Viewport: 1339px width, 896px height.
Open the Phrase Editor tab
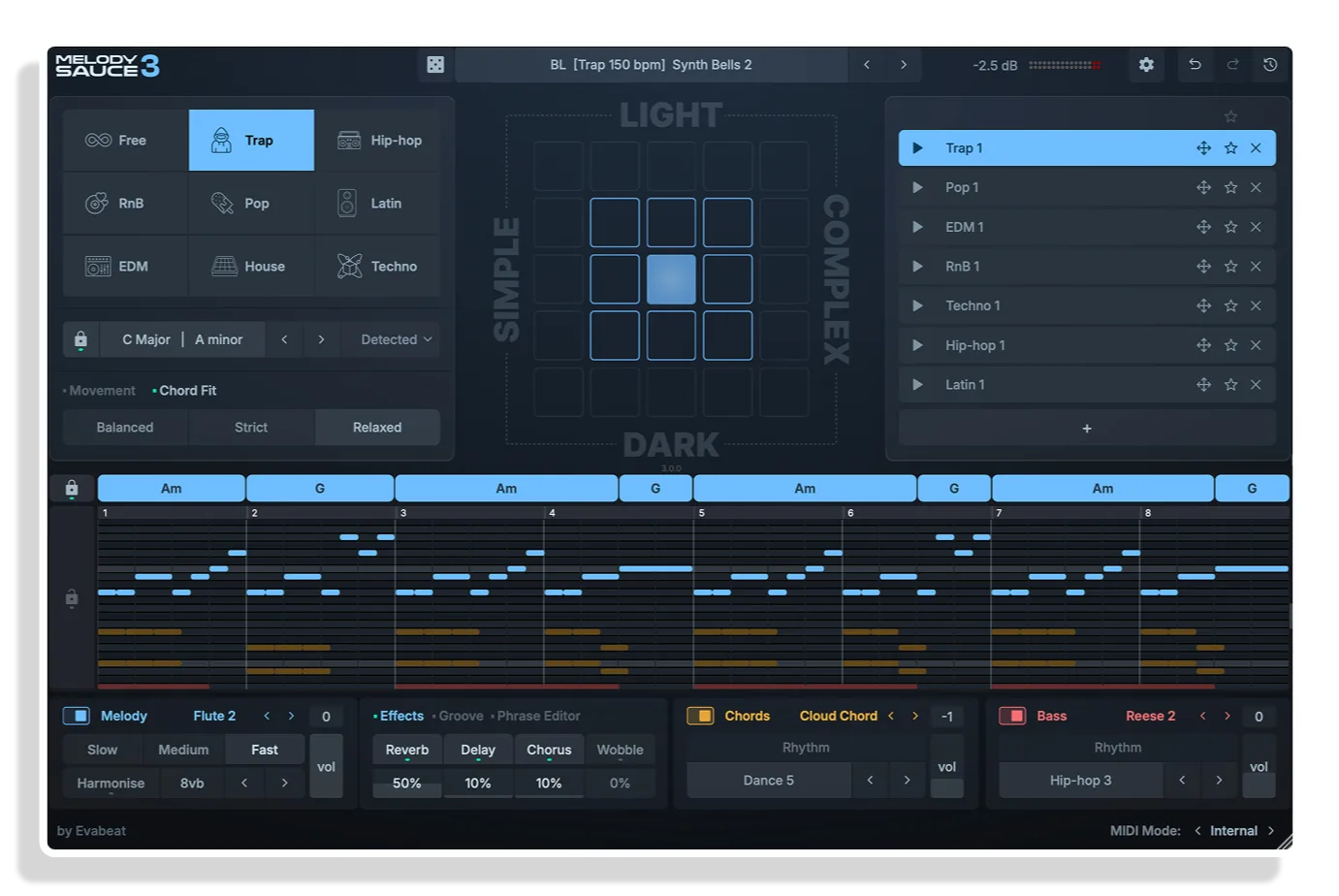[x=536, y=716]
